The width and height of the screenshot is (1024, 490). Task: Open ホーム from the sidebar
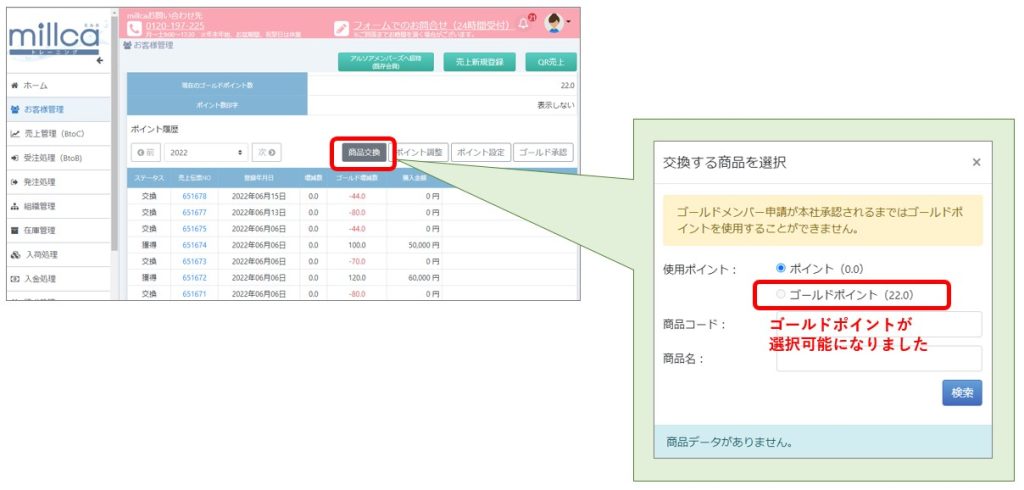(x=35, y=86)
